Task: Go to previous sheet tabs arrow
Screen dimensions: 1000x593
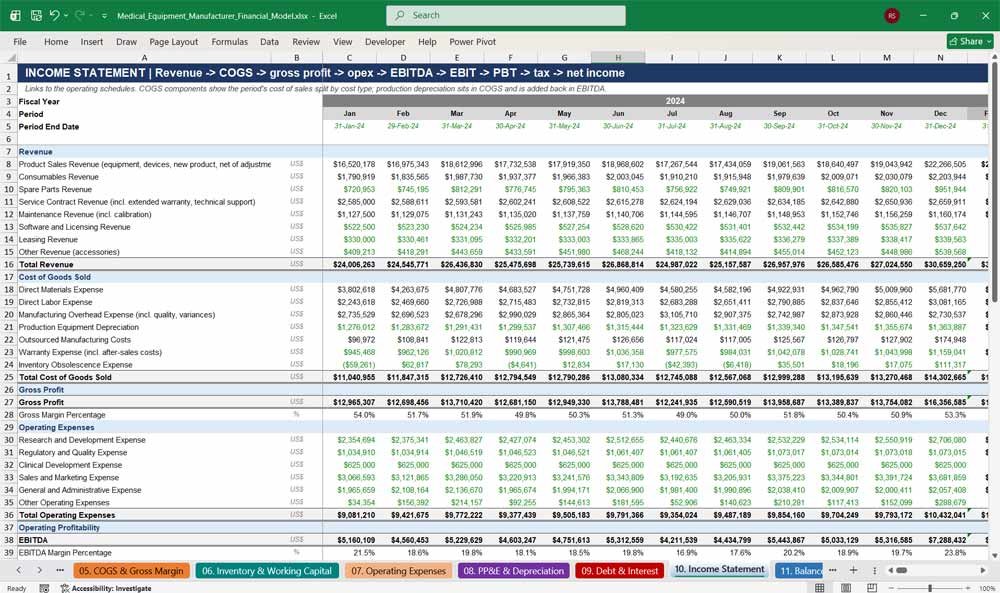Action: coord(18,570)
